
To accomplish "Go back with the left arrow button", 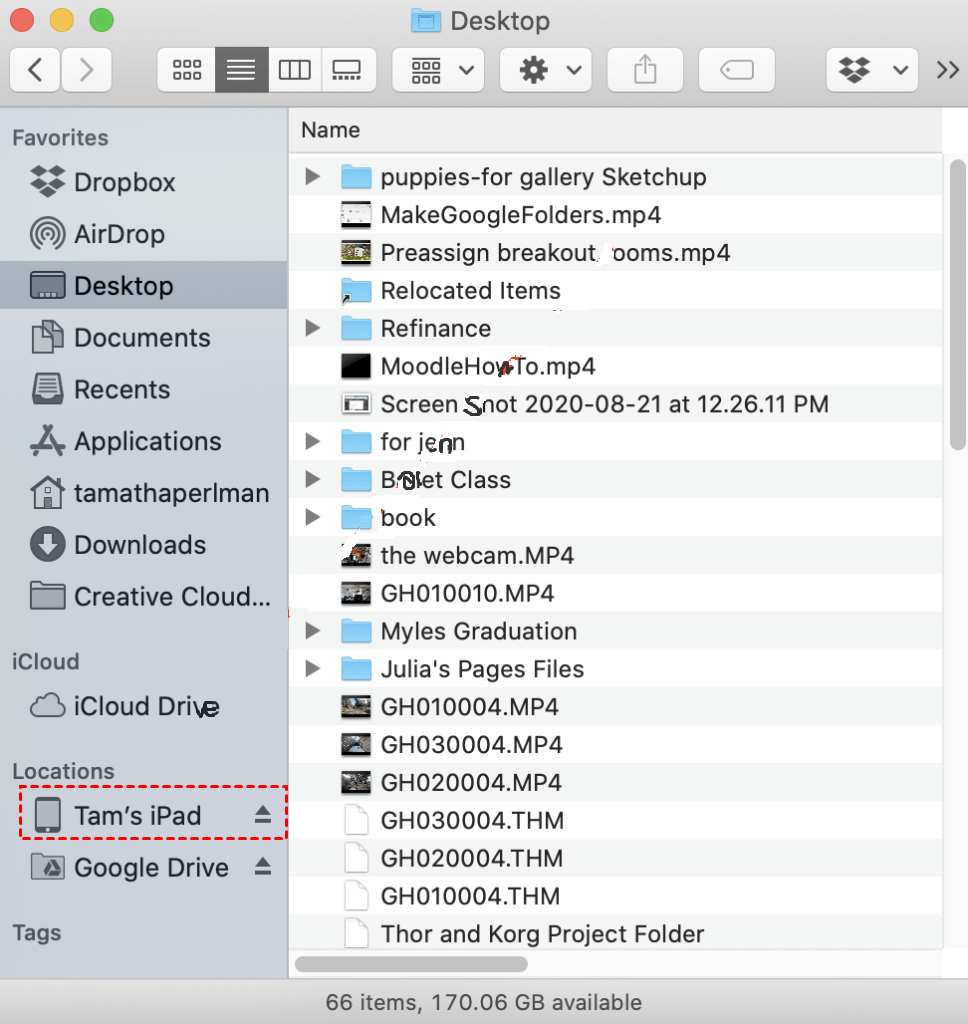I will click(x=35, y=70).
